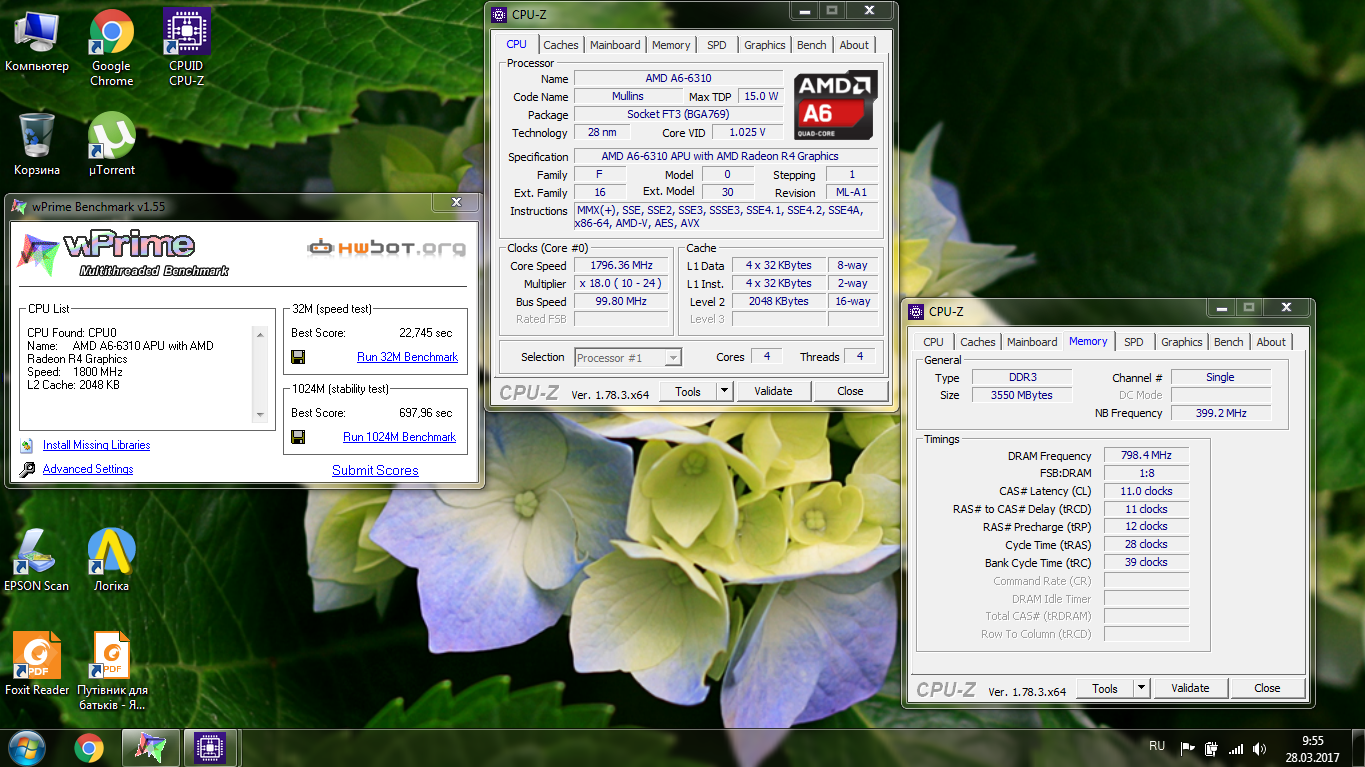
Task: Open Путівник для батьків PDF file
Action: click(x=111, y=671)
